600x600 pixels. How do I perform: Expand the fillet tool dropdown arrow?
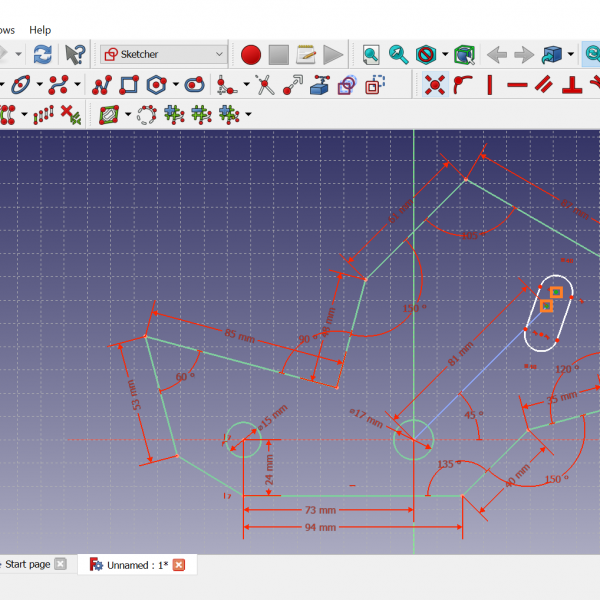[247, 85]
